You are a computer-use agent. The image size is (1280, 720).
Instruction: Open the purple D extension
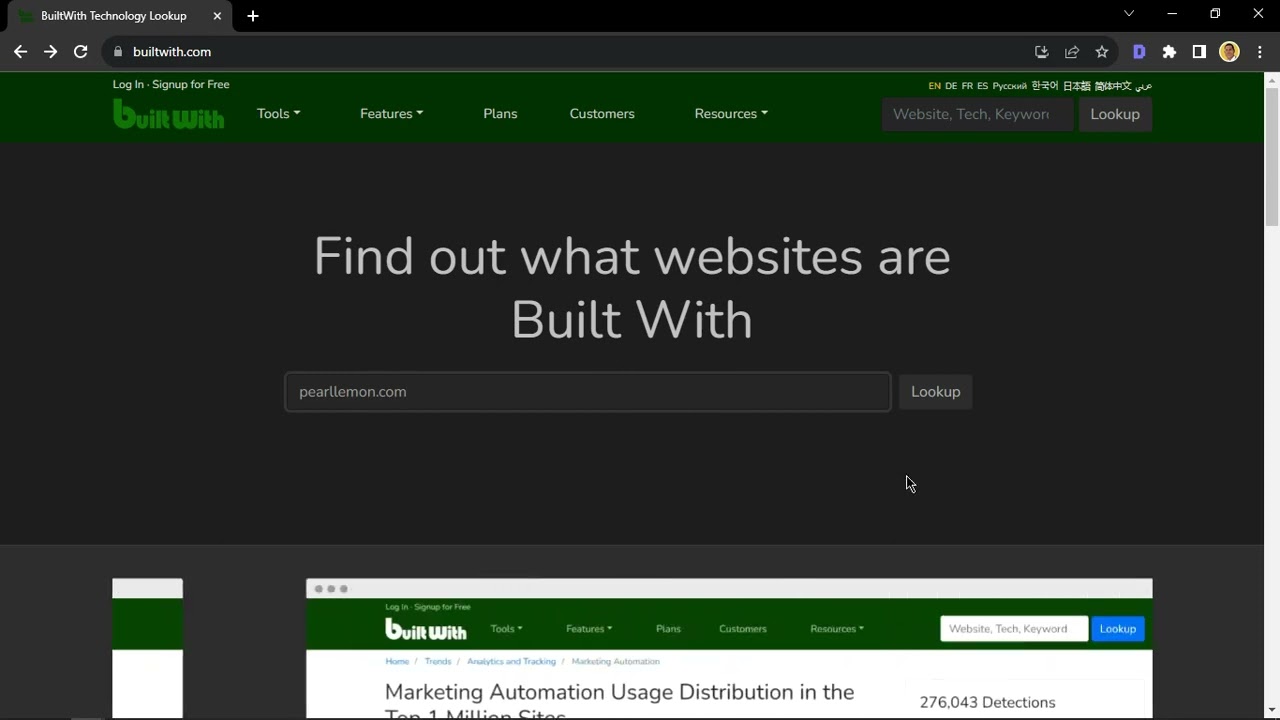coord(1139,52)
